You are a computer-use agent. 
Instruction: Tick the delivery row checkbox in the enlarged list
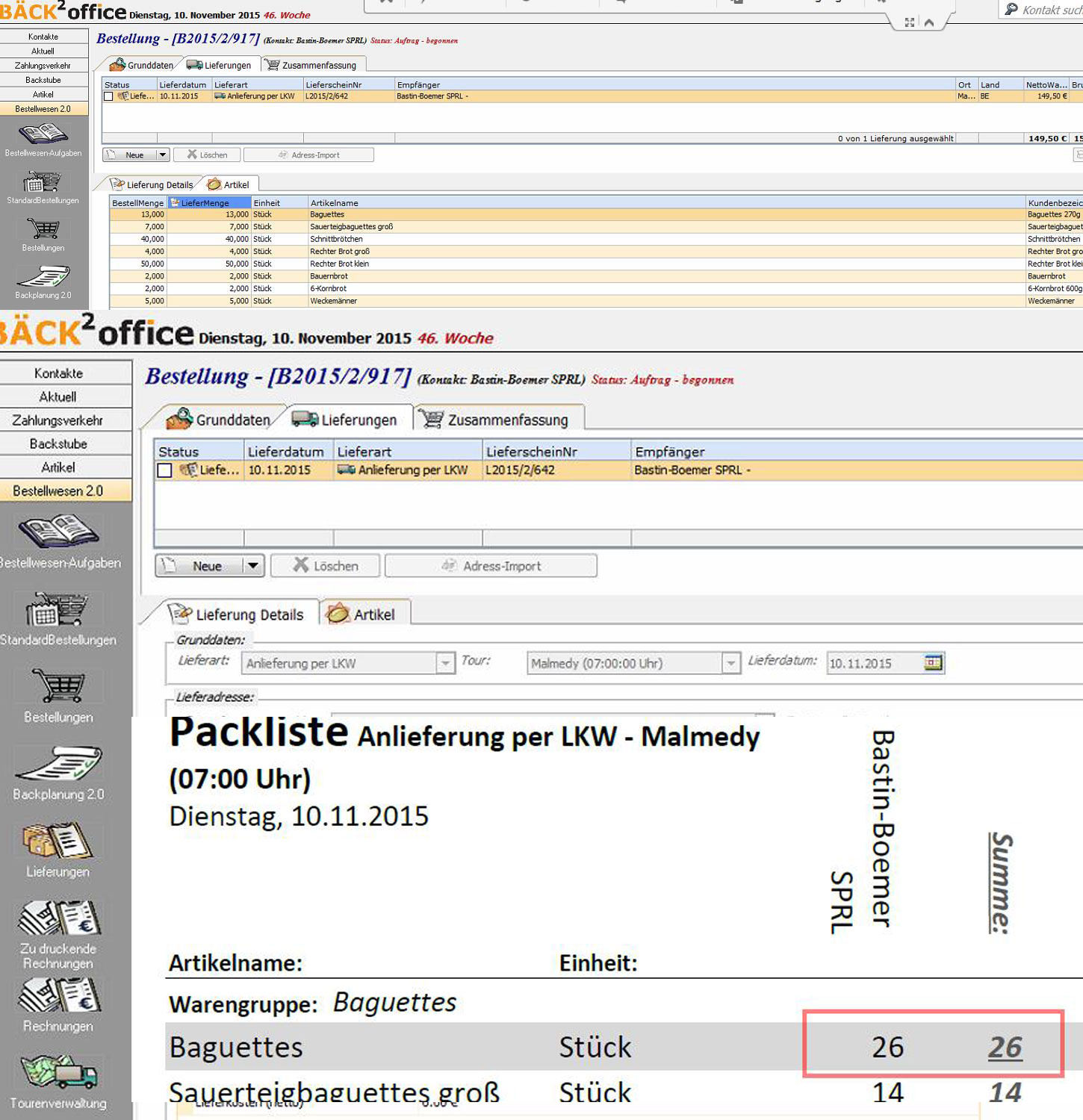tap(165, 470)
